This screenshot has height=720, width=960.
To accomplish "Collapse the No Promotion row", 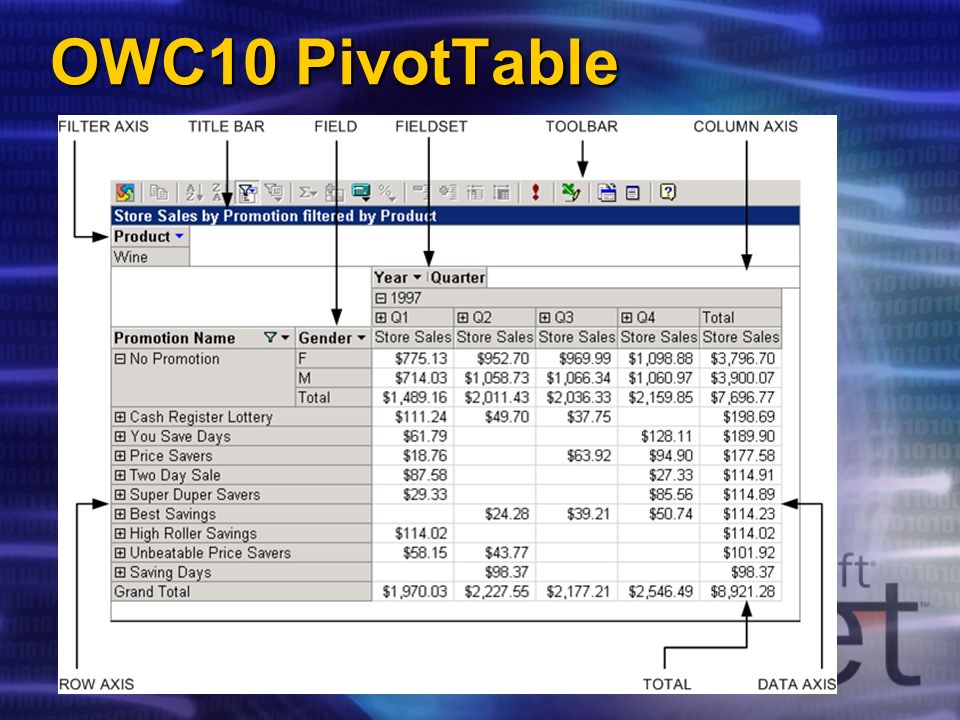I will pyautogui.click(x=120, y=359).
